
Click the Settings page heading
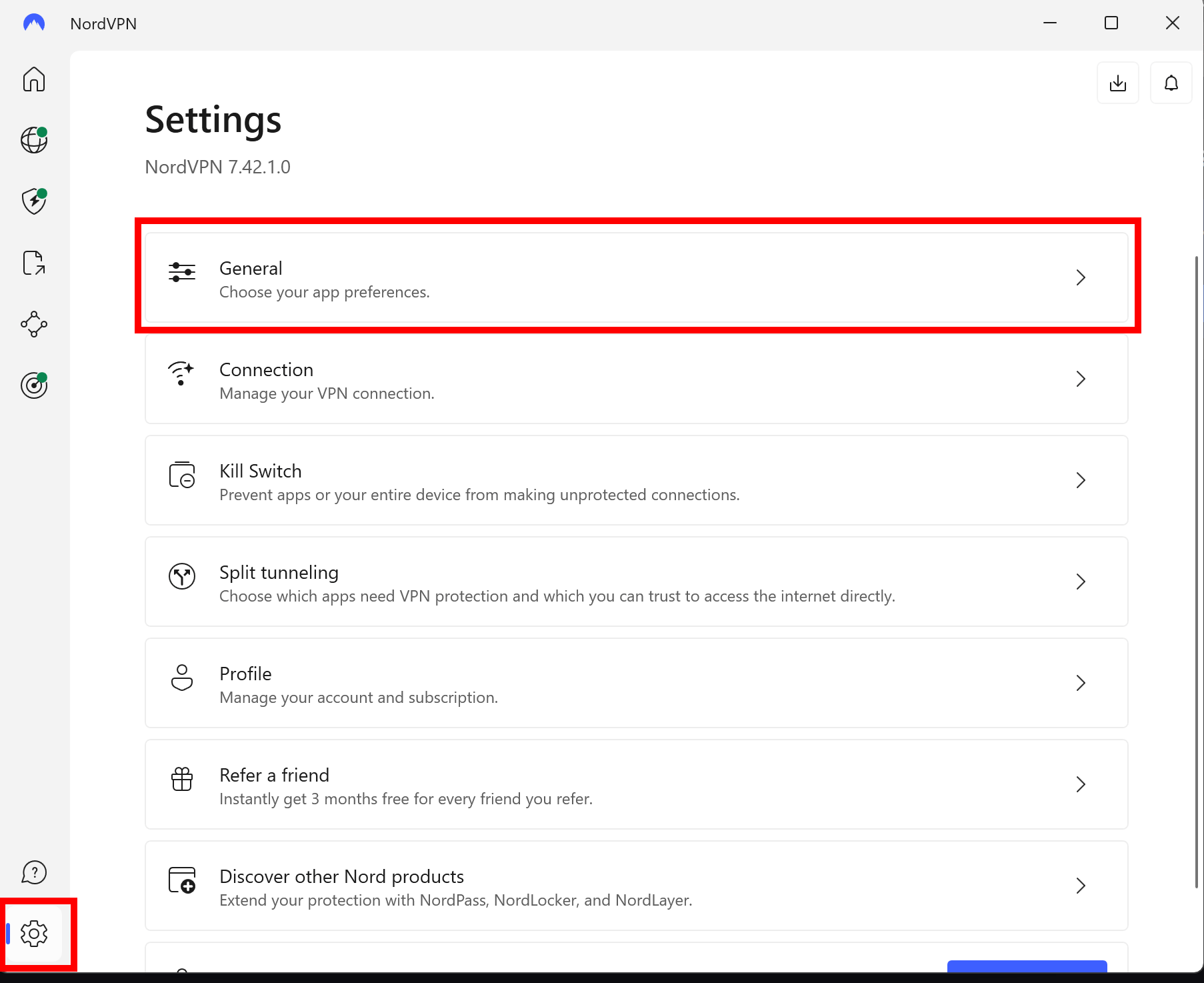(213, 120)
